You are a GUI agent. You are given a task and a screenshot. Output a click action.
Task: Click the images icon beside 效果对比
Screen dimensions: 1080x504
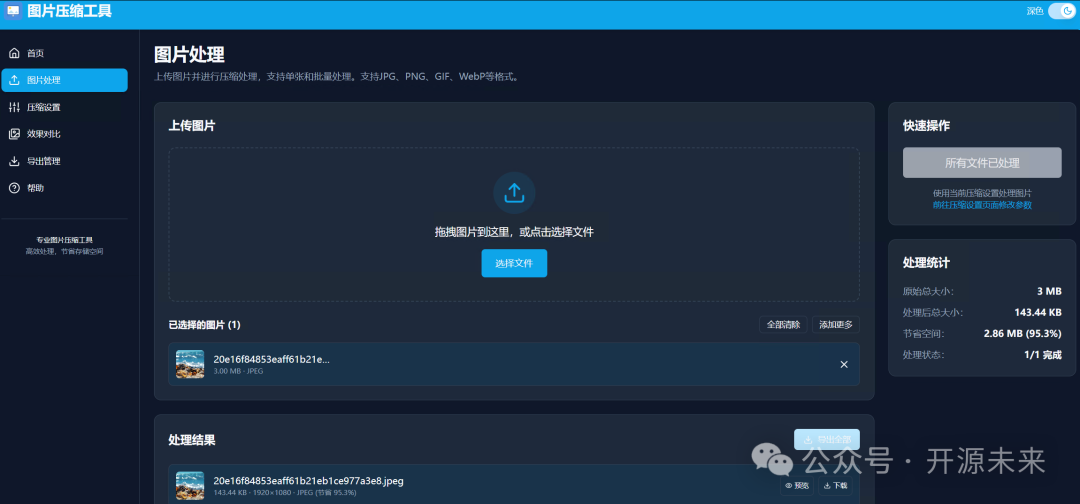14,134
